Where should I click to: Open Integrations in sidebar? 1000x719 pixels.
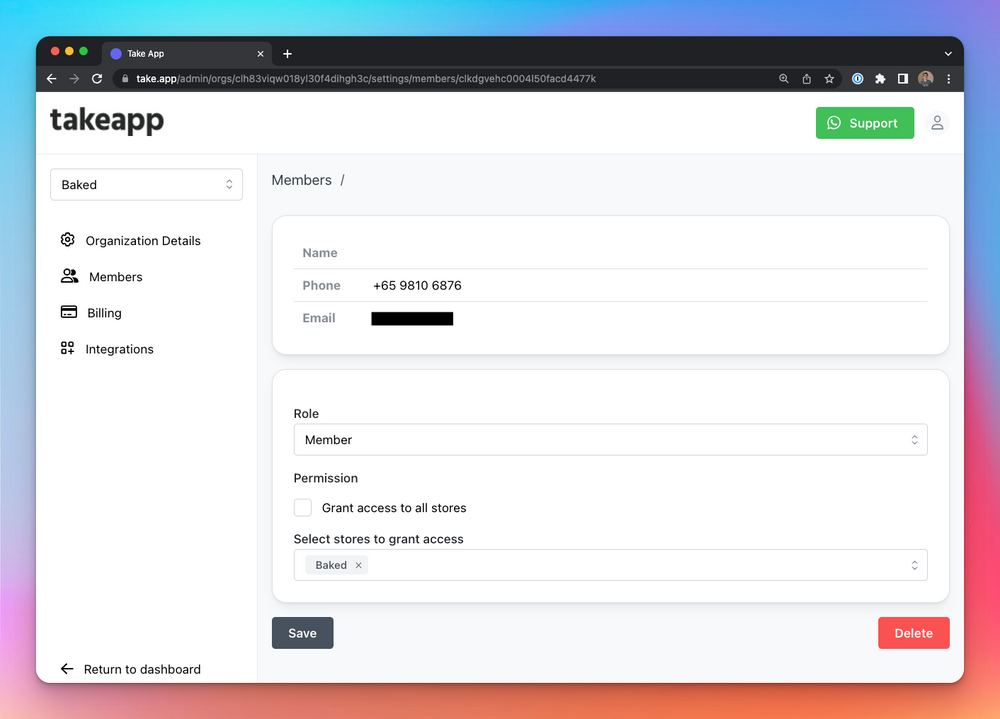pos(119,349)
